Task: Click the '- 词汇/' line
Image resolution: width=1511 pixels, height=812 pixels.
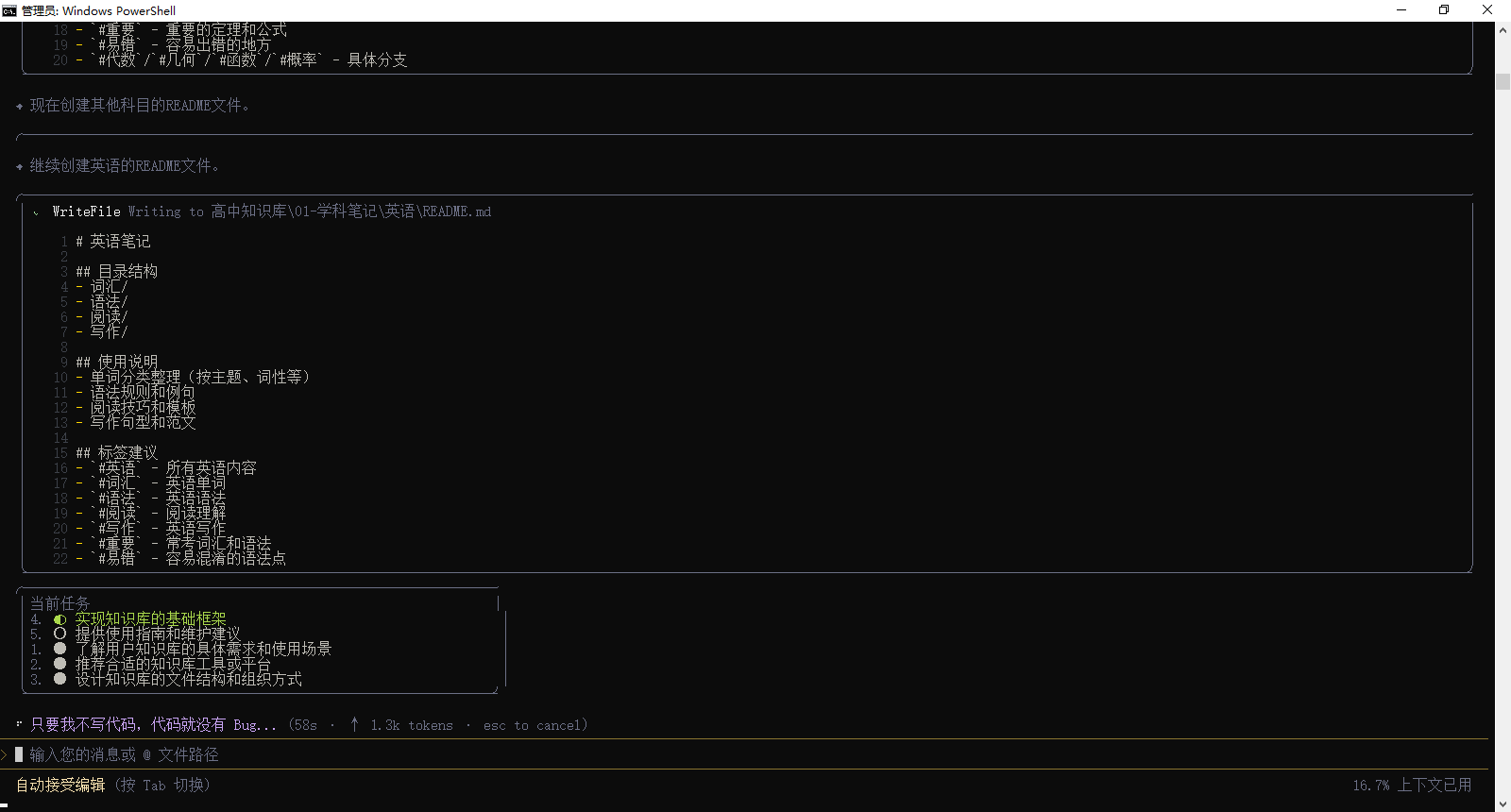Action: [102, 287]
